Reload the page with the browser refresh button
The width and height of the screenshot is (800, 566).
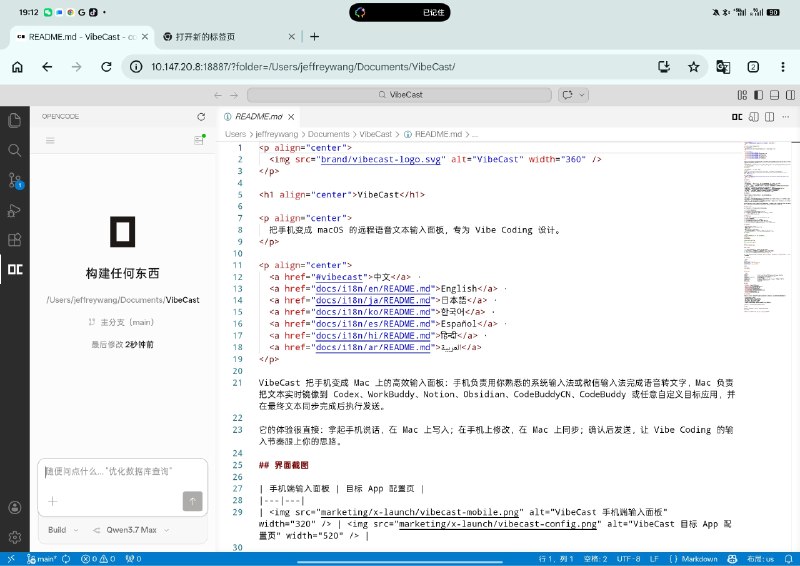click(106, 67)
